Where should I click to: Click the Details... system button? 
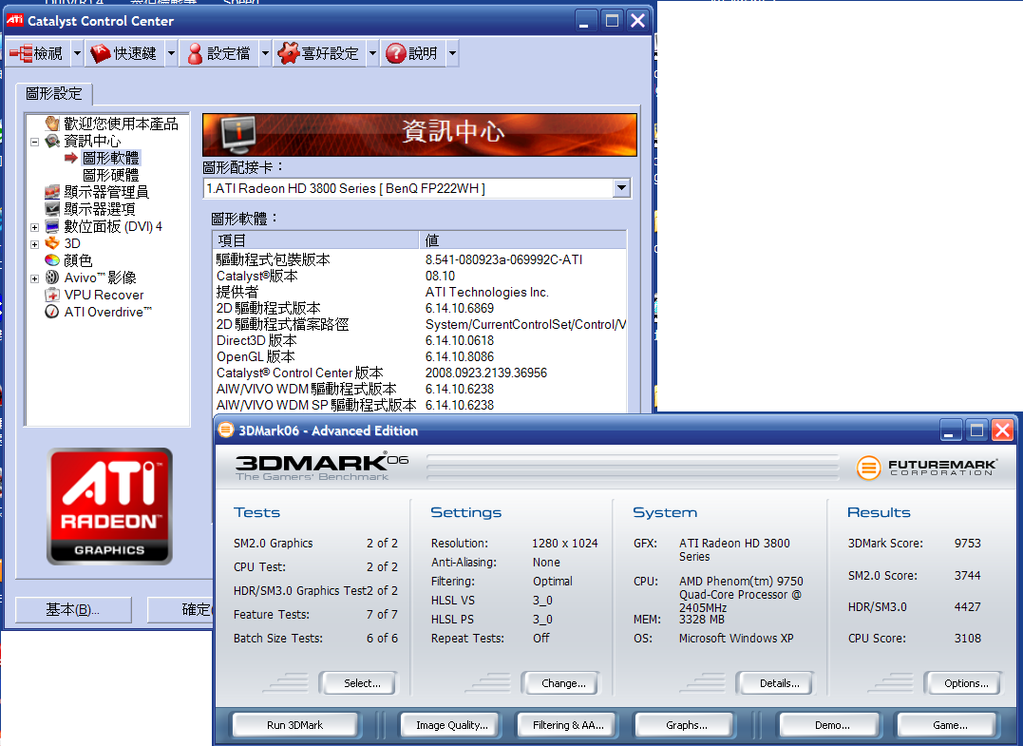pyautogui.click(x=776, y=683)
